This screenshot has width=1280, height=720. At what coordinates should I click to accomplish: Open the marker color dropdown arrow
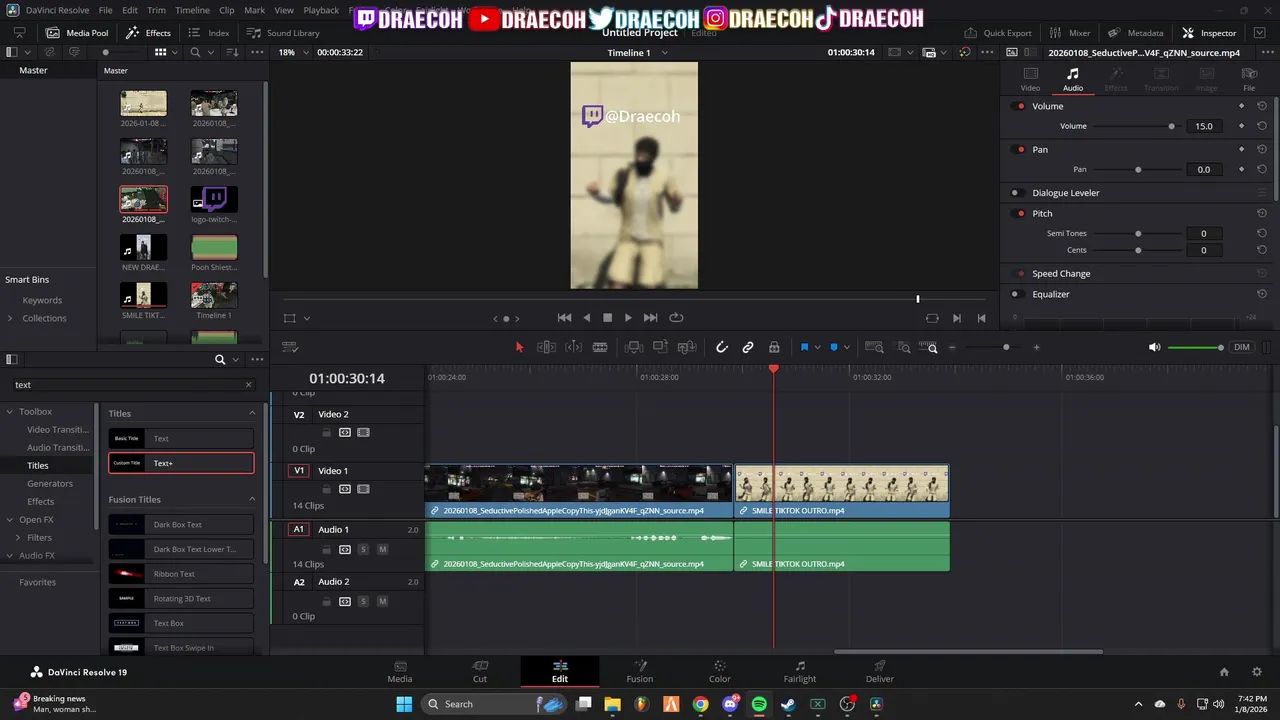coord(847,347)
